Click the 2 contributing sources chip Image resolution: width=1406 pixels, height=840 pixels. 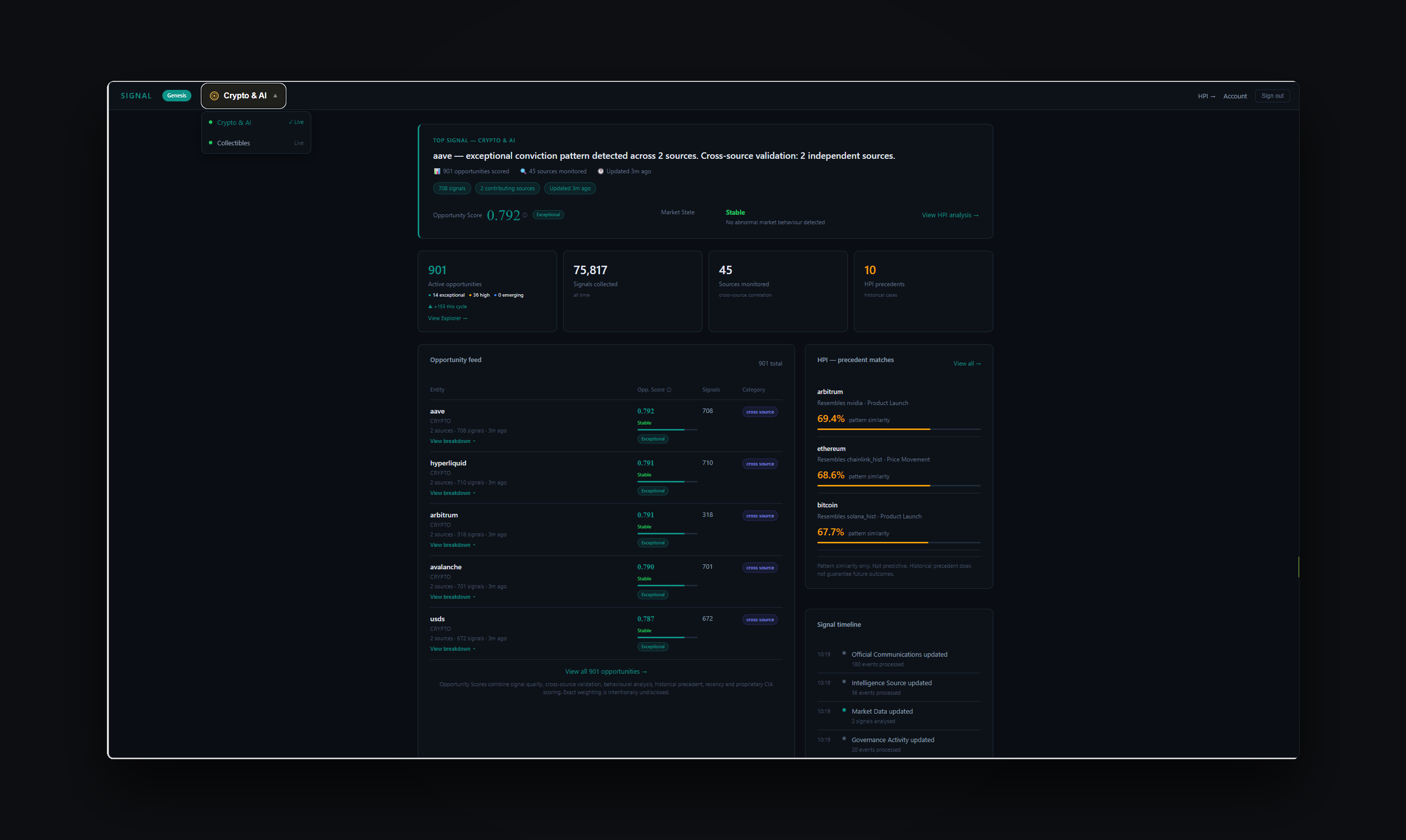[x=507, y=188]
